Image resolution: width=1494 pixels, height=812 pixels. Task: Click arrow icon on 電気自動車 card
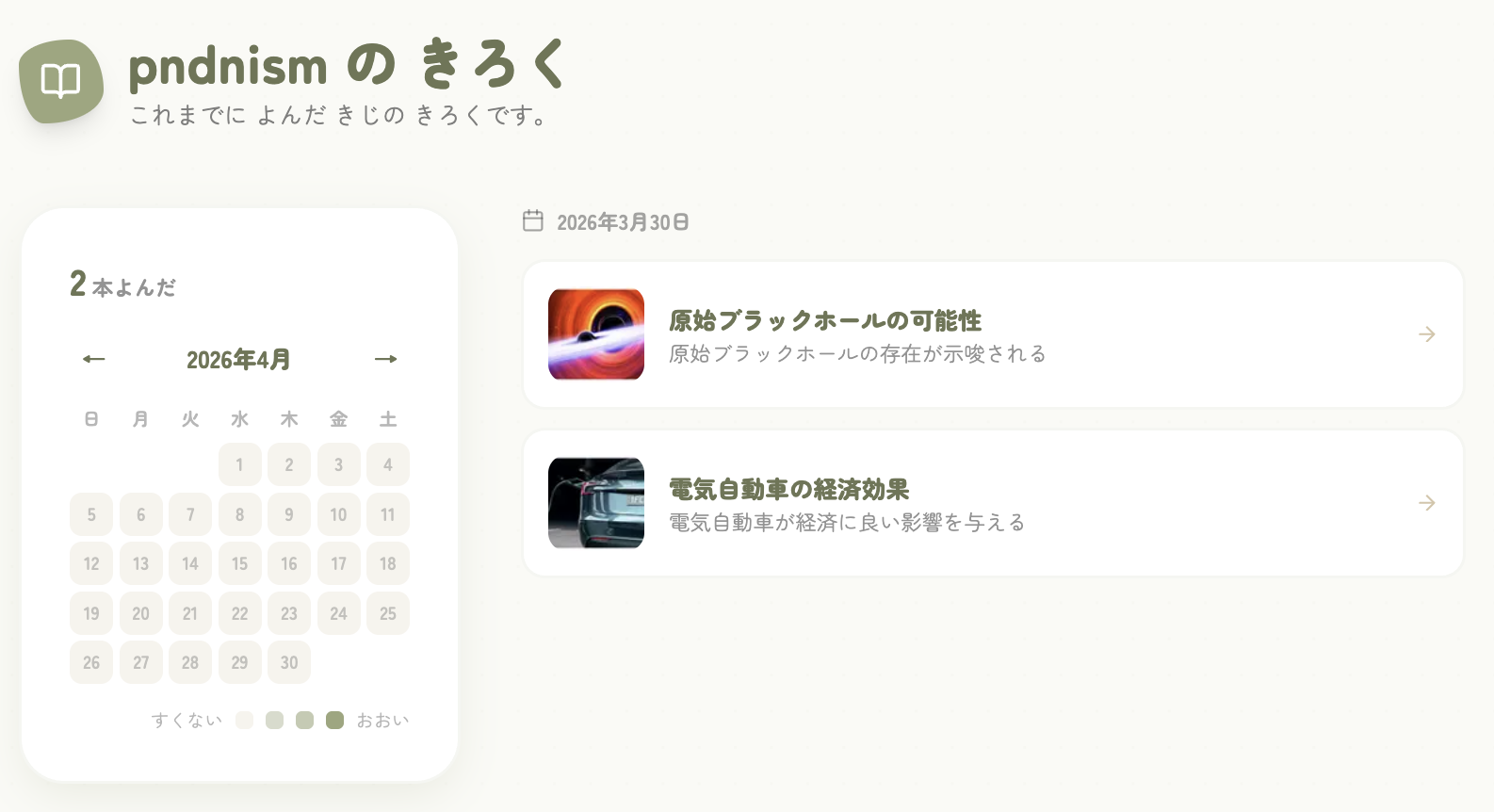1427,503
